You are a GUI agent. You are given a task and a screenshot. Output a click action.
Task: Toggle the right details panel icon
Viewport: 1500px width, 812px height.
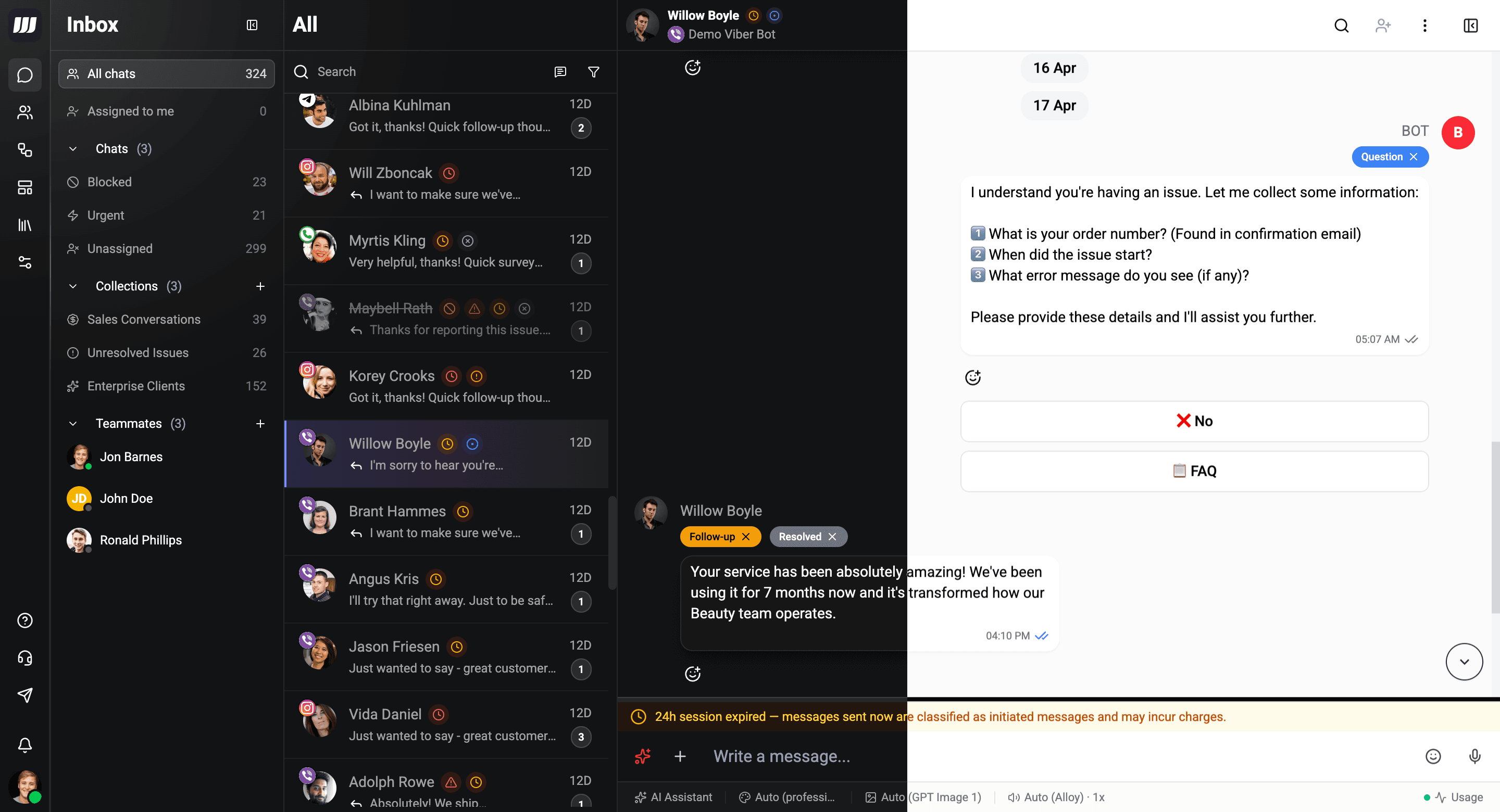coord(1470,26)
